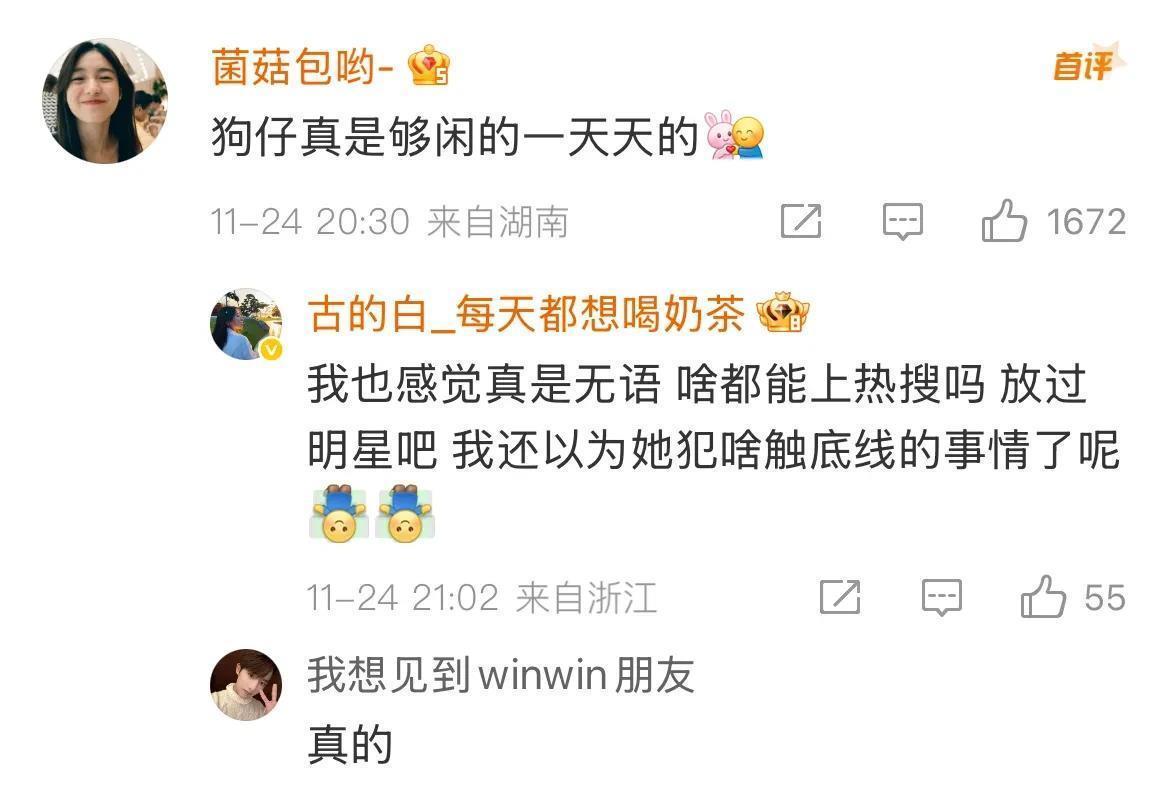This screenshot has height=792, width=1170.
Task: Like the comment with 1672 likes
Action: click(x=1004, y=221)
